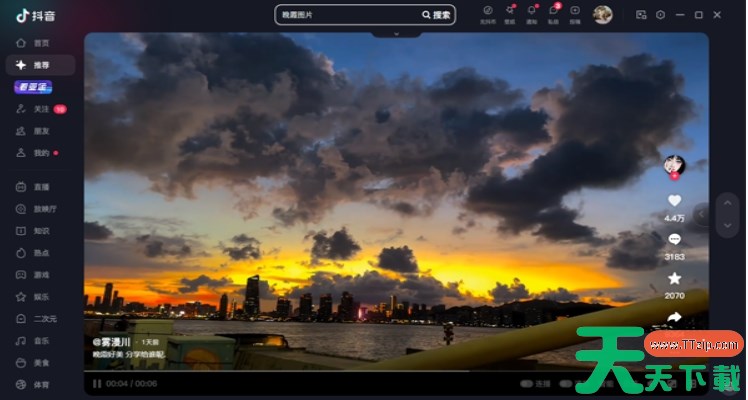Open the user avatar menu in top bar
748x400 pixels.
coord(603,15)
